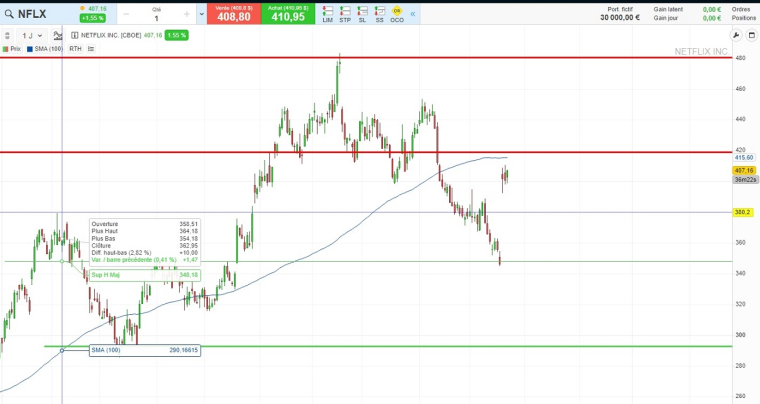This screenshot has height=404, width=760.
Task: Click the chart window layout icon
Action: pyautogui.click(x=750, y=35)
